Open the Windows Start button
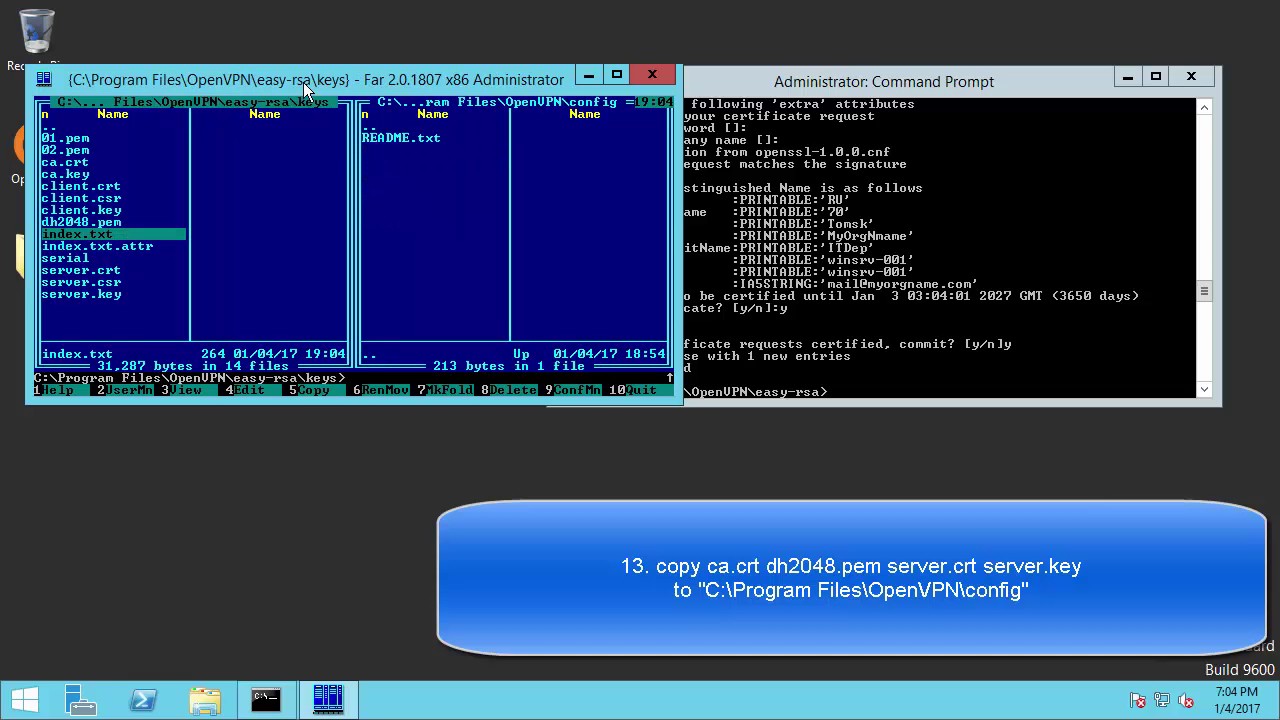 click(x=24, y=699)
